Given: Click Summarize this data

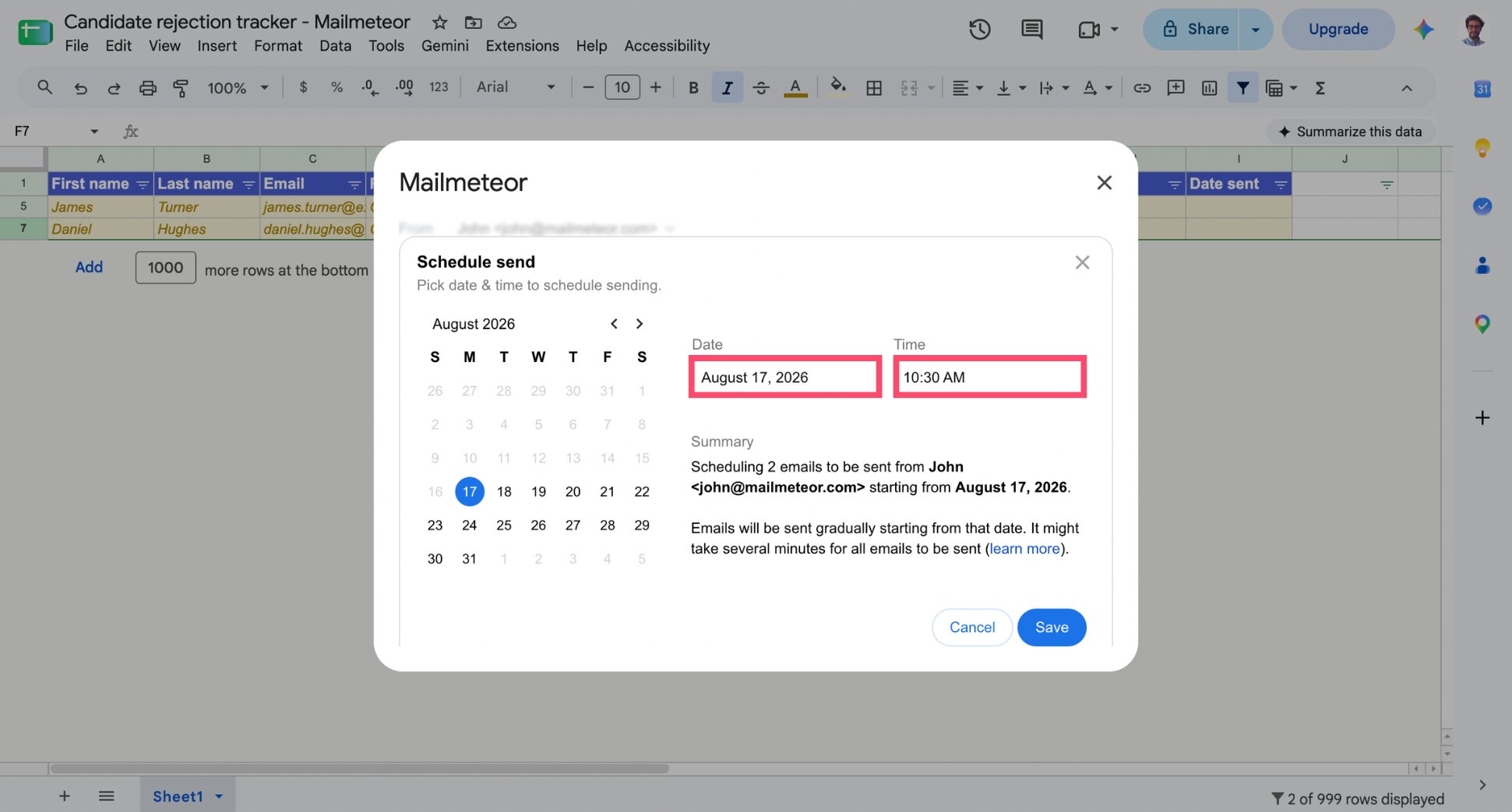Looking at the screenshot, I should click(x=1351, y=132).
